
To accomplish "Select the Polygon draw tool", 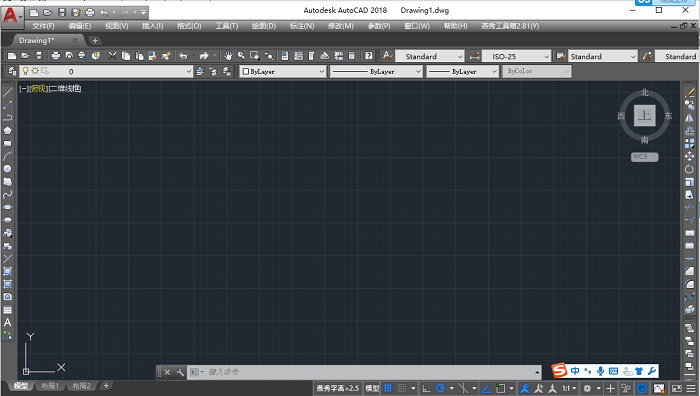I will [x=8, y=131].
